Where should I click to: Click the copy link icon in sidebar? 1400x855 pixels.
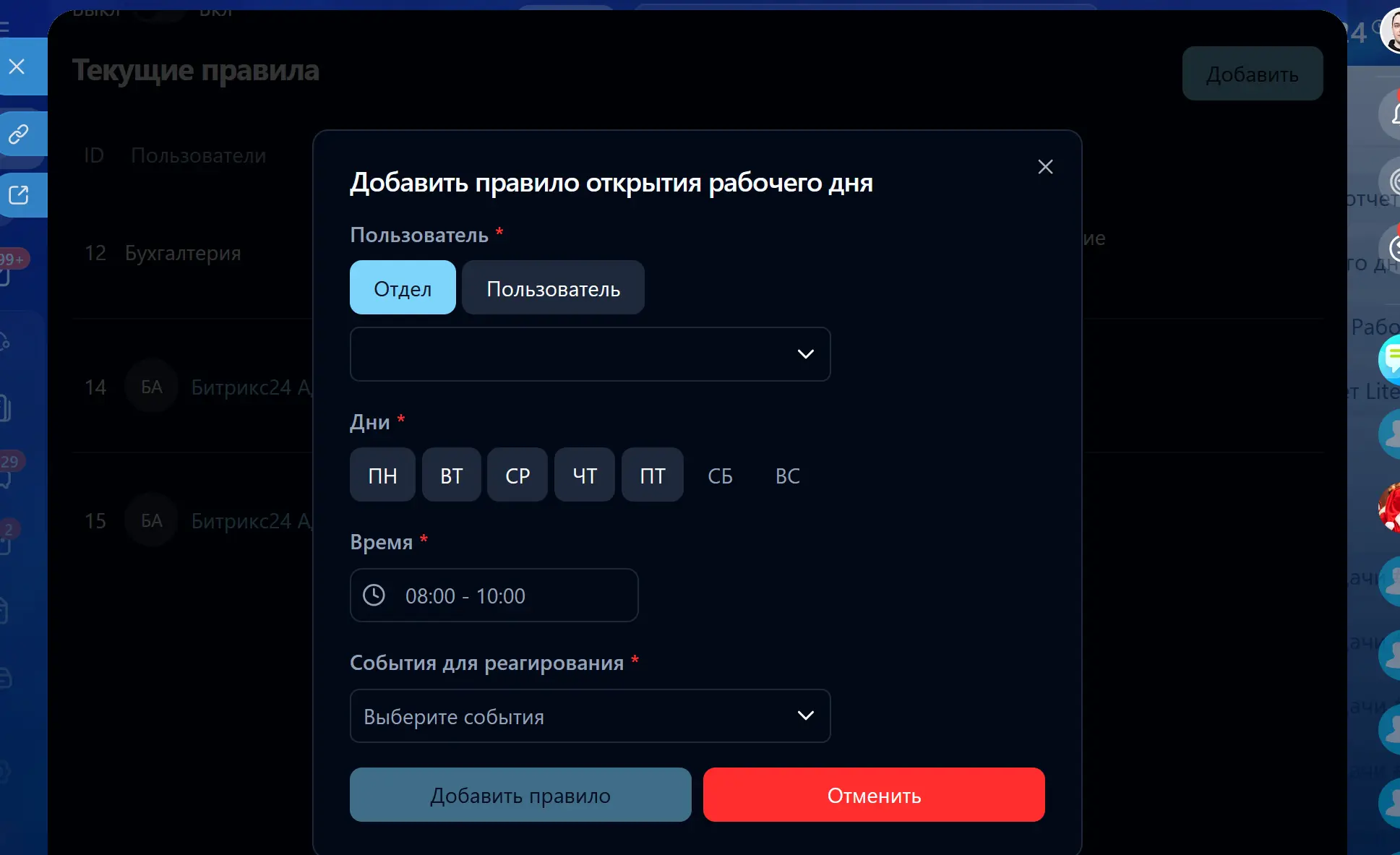point(18,134)
